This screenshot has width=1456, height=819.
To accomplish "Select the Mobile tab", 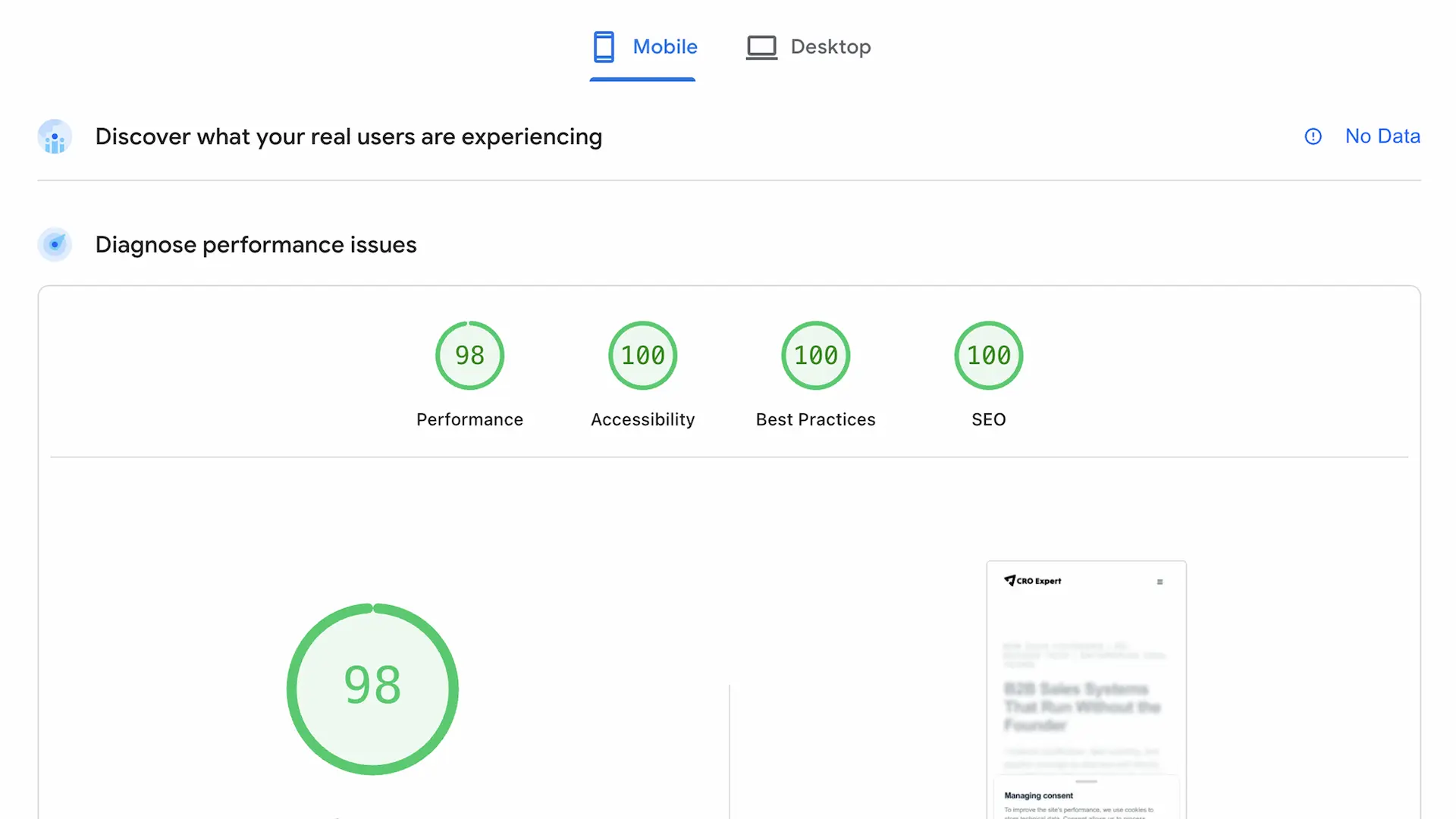I will pyautogui.click(x=665, y=46).
